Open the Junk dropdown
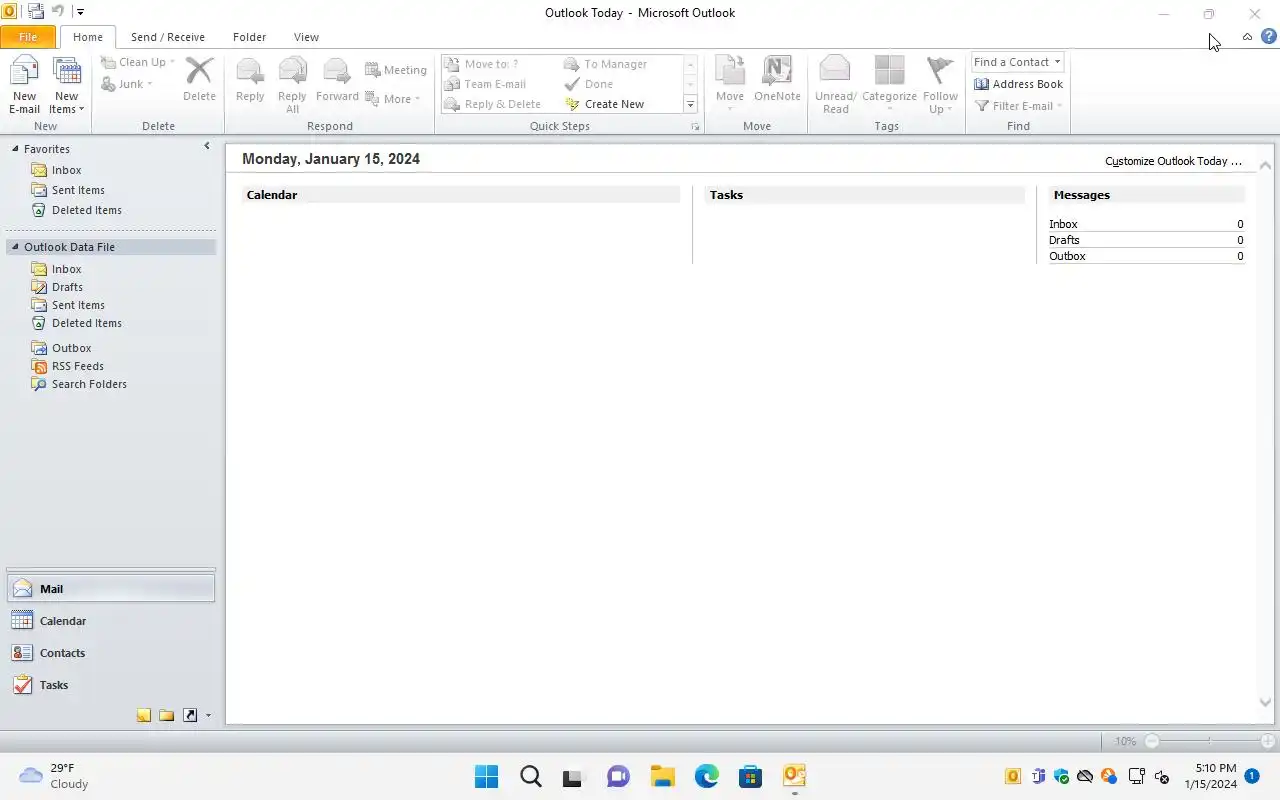1280x800 pixels. click(x=127, y=84)
